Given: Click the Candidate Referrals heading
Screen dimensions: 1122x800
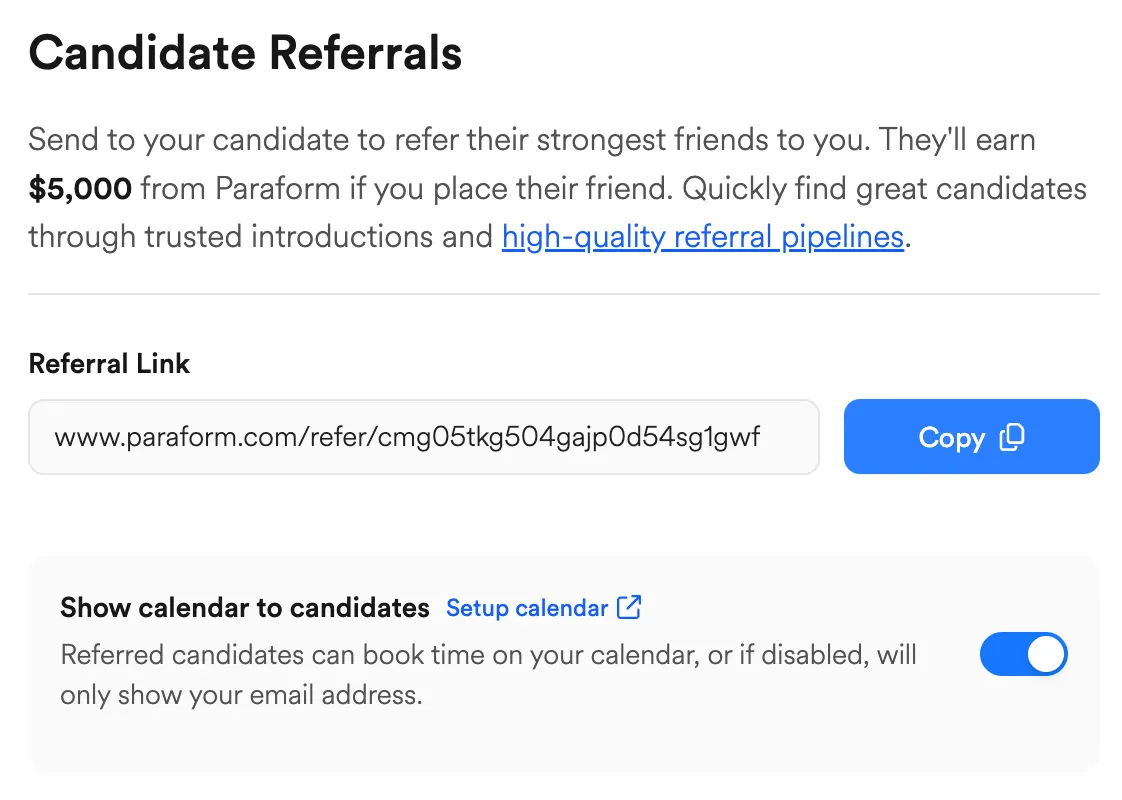Looking at the screenshot, I should pos(245,52).
